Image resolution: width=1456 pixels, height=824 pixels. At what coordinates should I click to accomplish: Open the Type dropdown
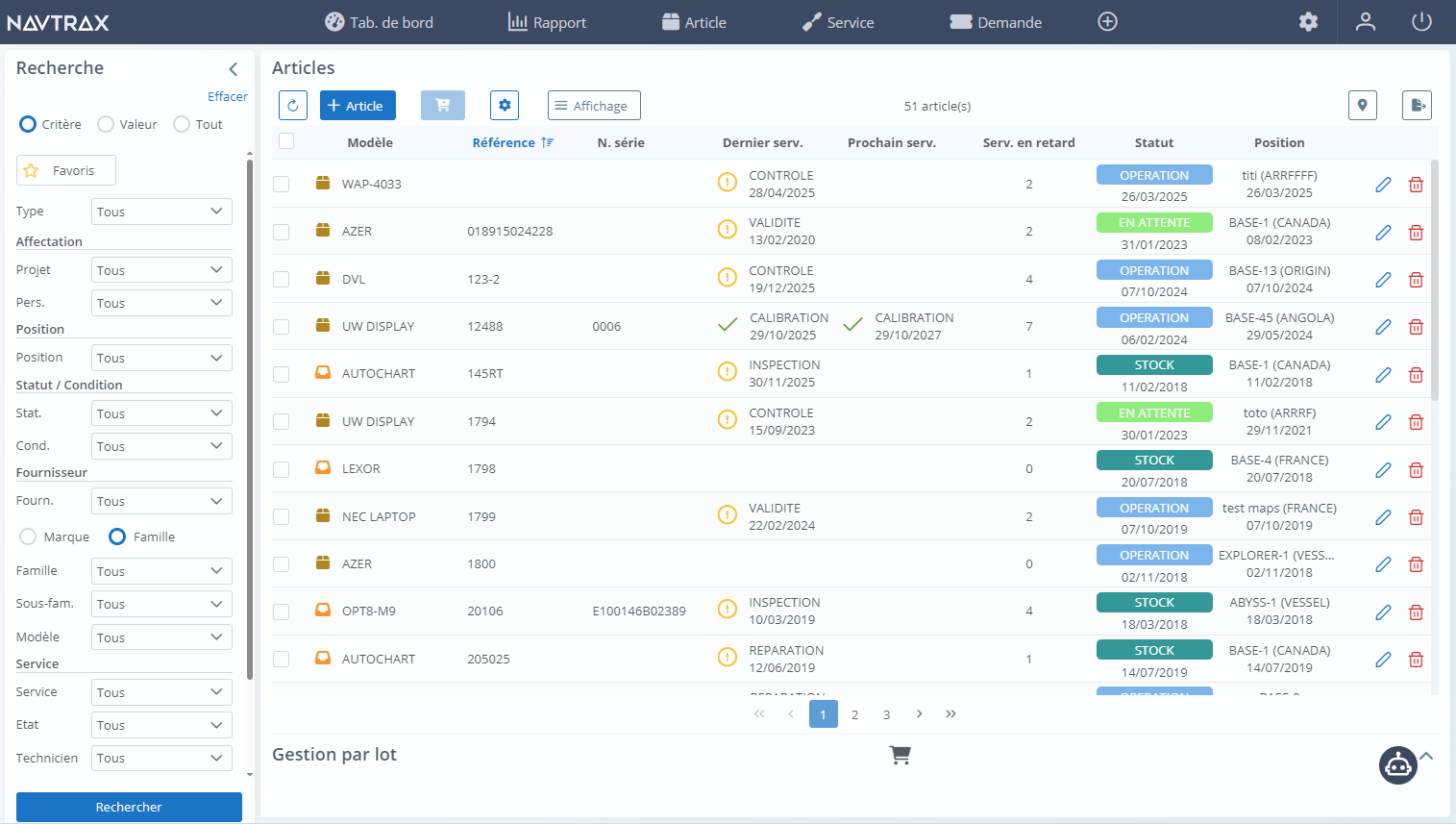[x=160, y=211]
